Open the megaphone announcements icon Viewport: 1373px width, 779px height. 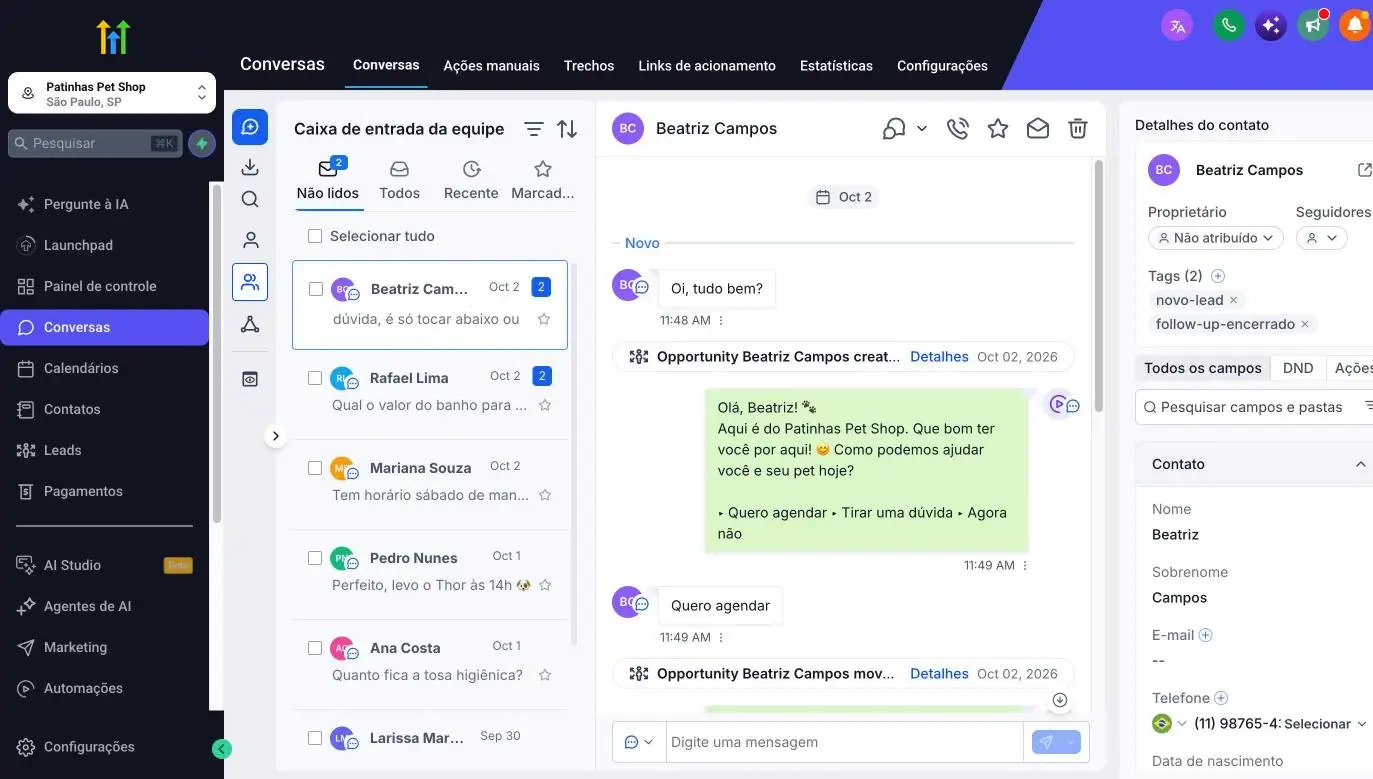1312,26
